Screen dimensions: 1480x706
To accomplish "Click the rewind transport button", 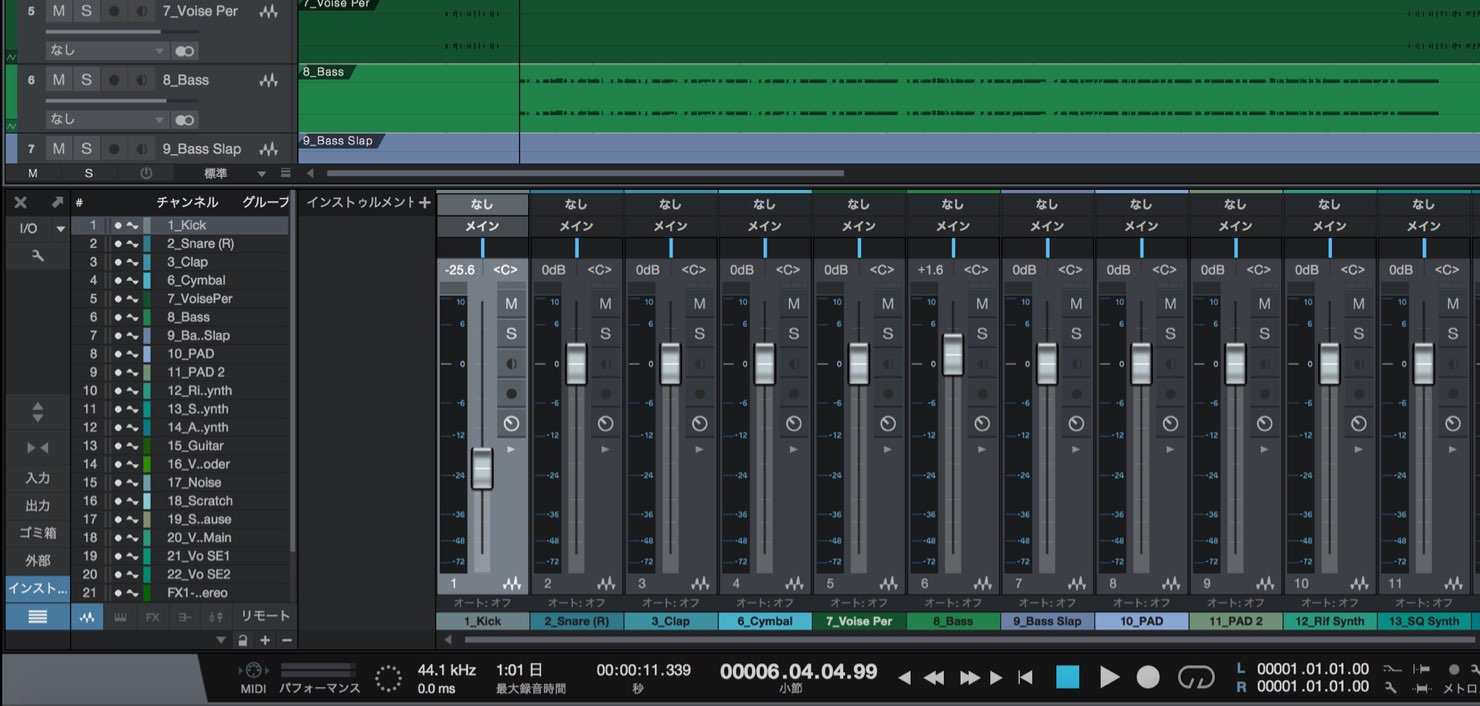I will point(934,677).
